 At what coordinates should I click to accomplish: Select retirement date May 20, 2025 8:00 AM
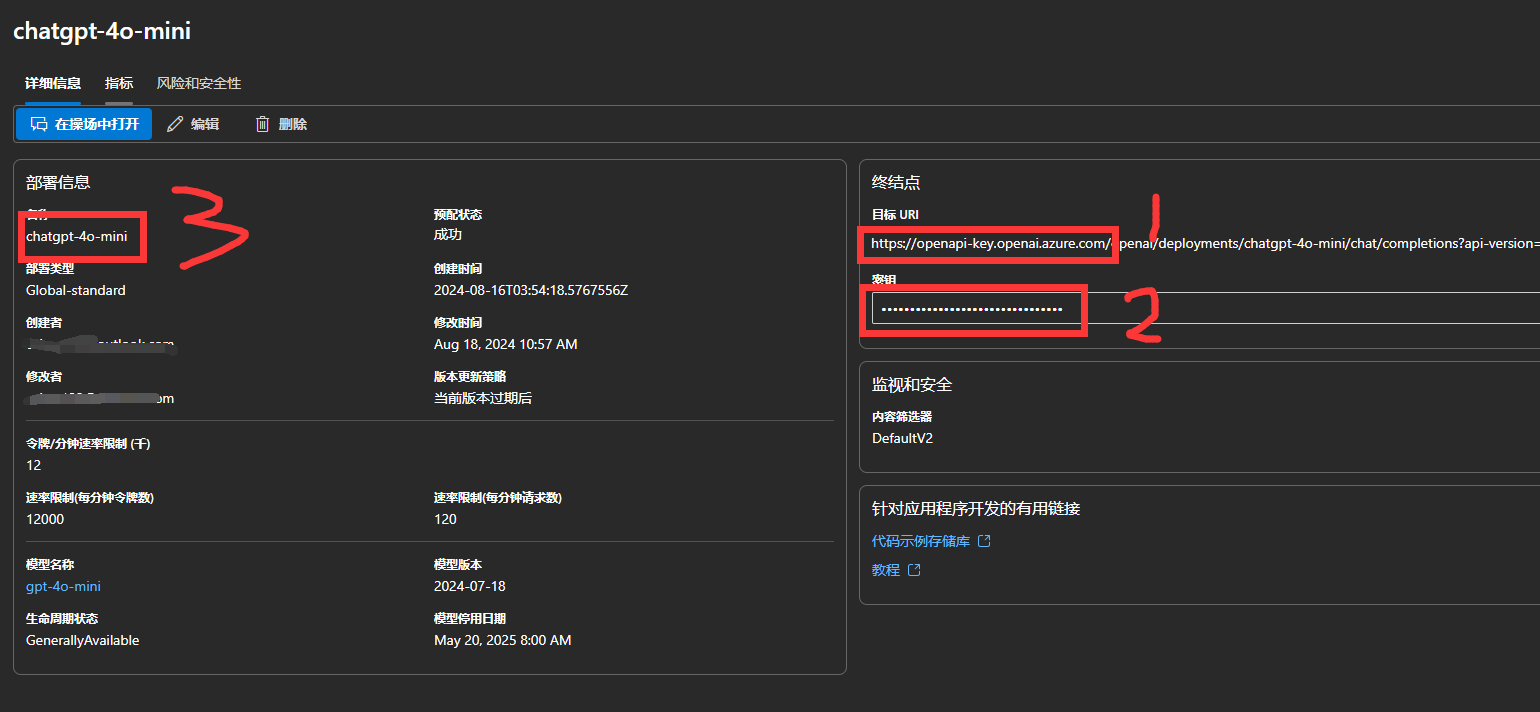pos(503,640)
